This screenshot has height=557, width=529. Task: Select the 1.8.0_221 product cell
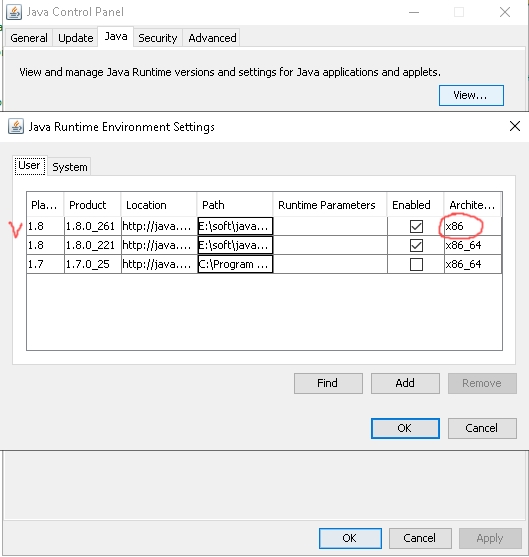[x=93, y=245]
